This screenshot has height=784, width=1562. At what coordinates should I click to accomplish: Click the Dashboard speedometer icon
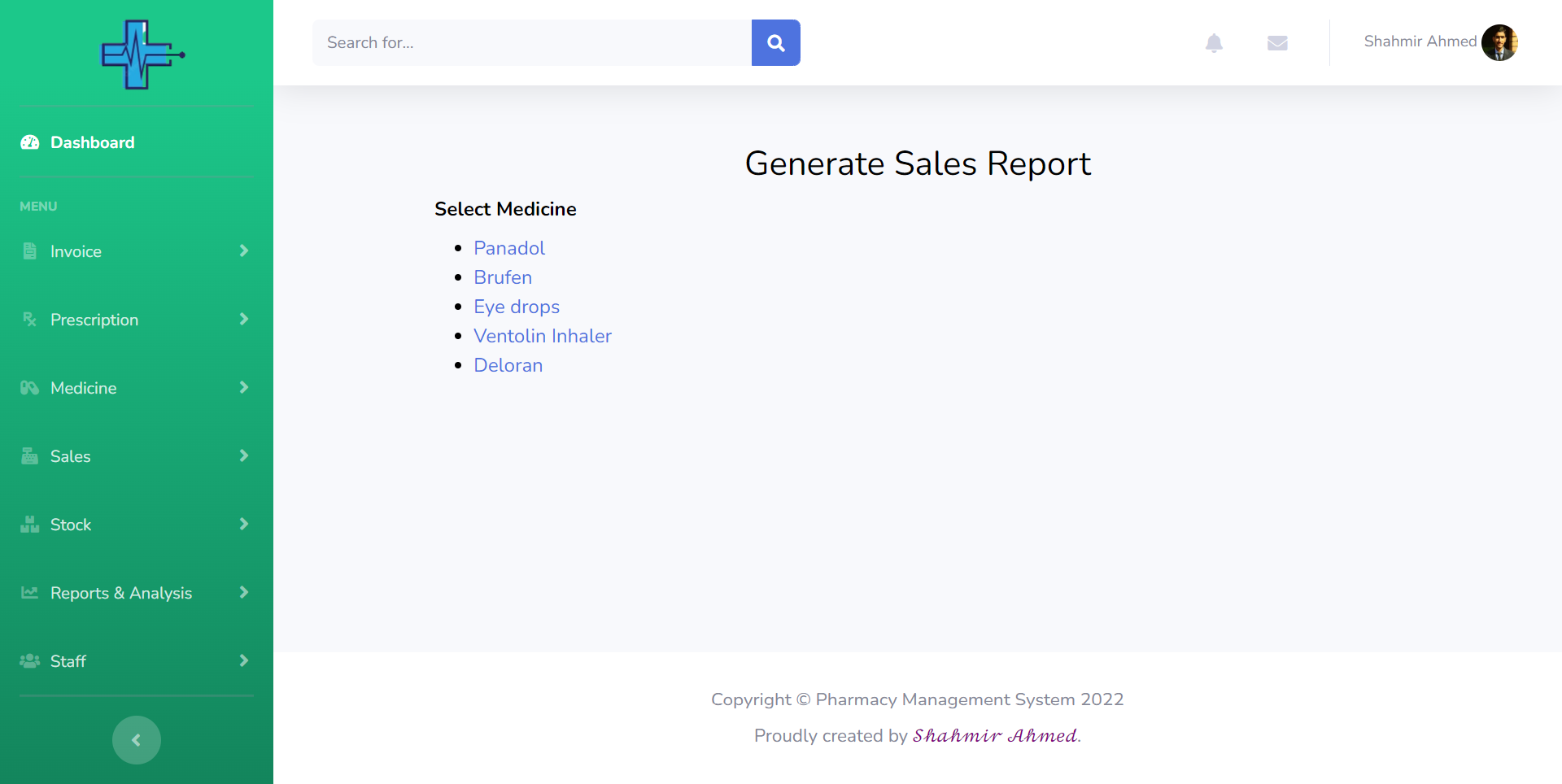tap(30, 142)
